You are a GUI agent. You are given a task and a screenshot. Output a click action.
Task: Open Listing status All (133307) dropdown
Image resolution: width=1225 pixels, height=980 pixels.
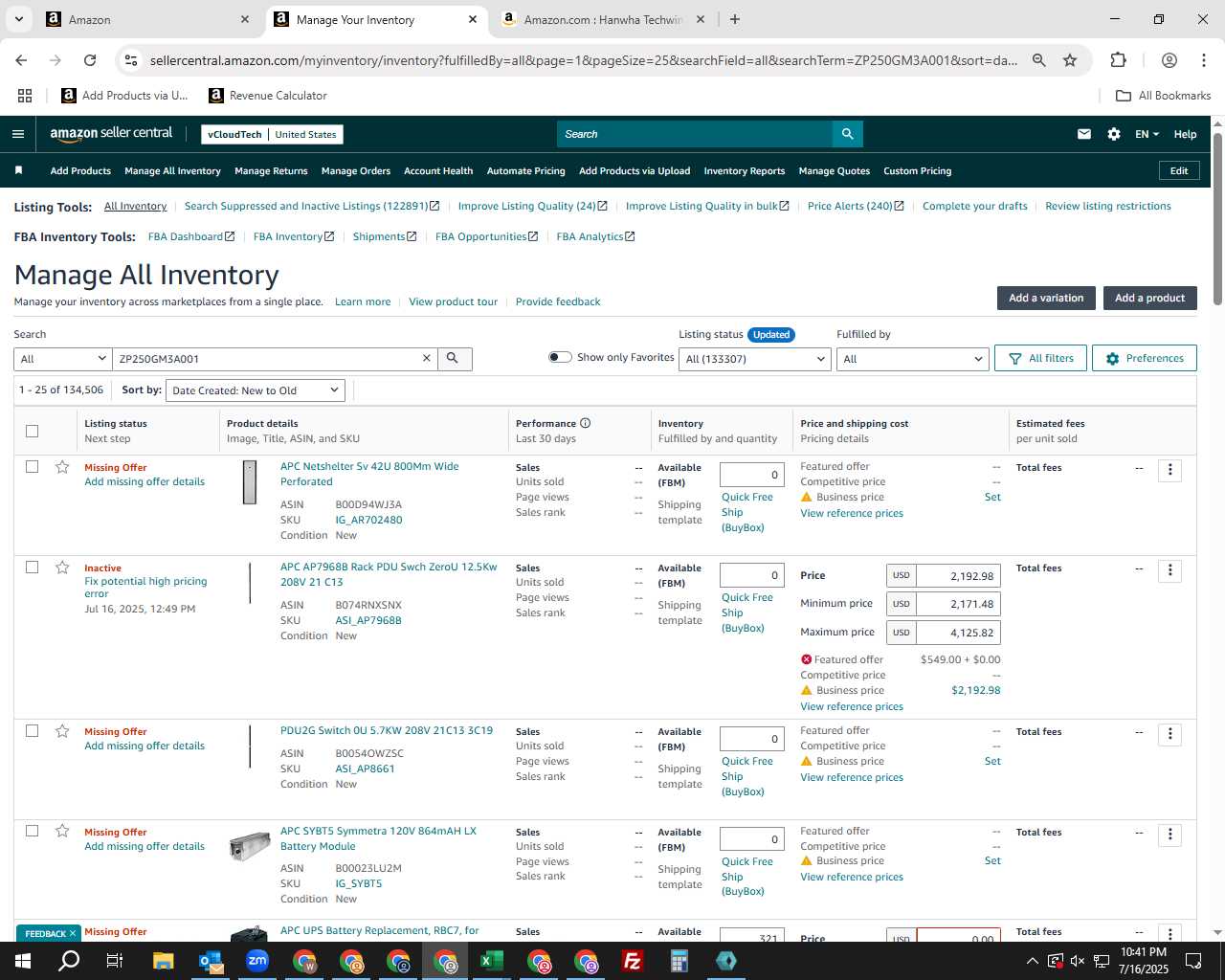[x=754, y=359]
